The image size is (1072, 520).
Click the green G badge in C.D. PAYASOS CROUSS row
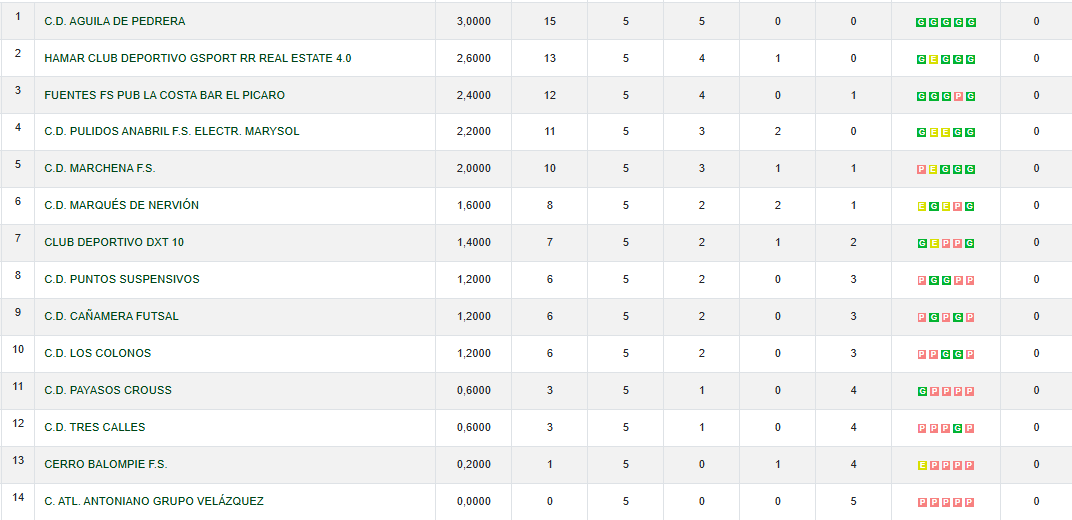tap(921, 391)
